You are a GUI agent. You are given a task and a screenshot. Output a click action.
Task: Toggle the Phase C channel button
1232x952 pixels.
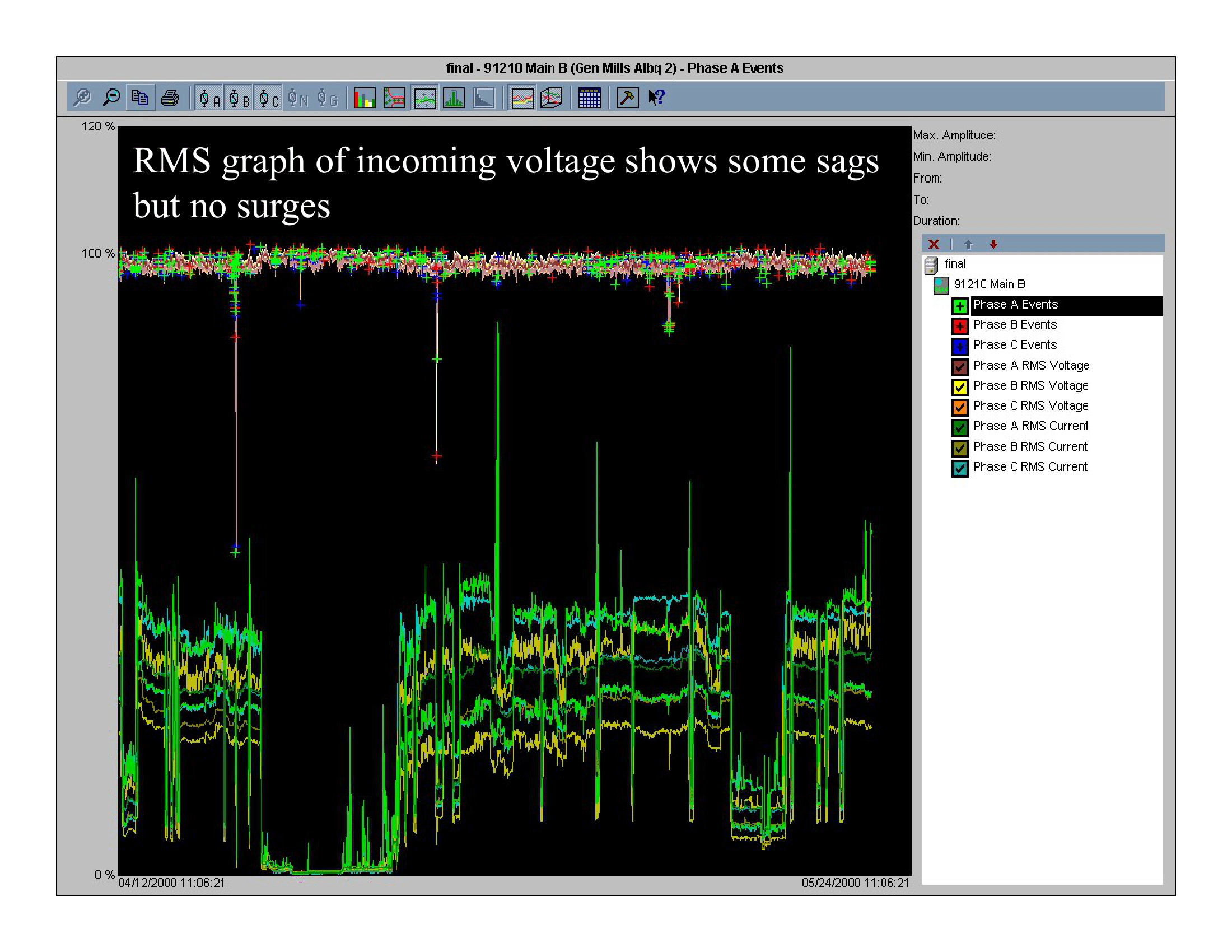tap(268, 98)
